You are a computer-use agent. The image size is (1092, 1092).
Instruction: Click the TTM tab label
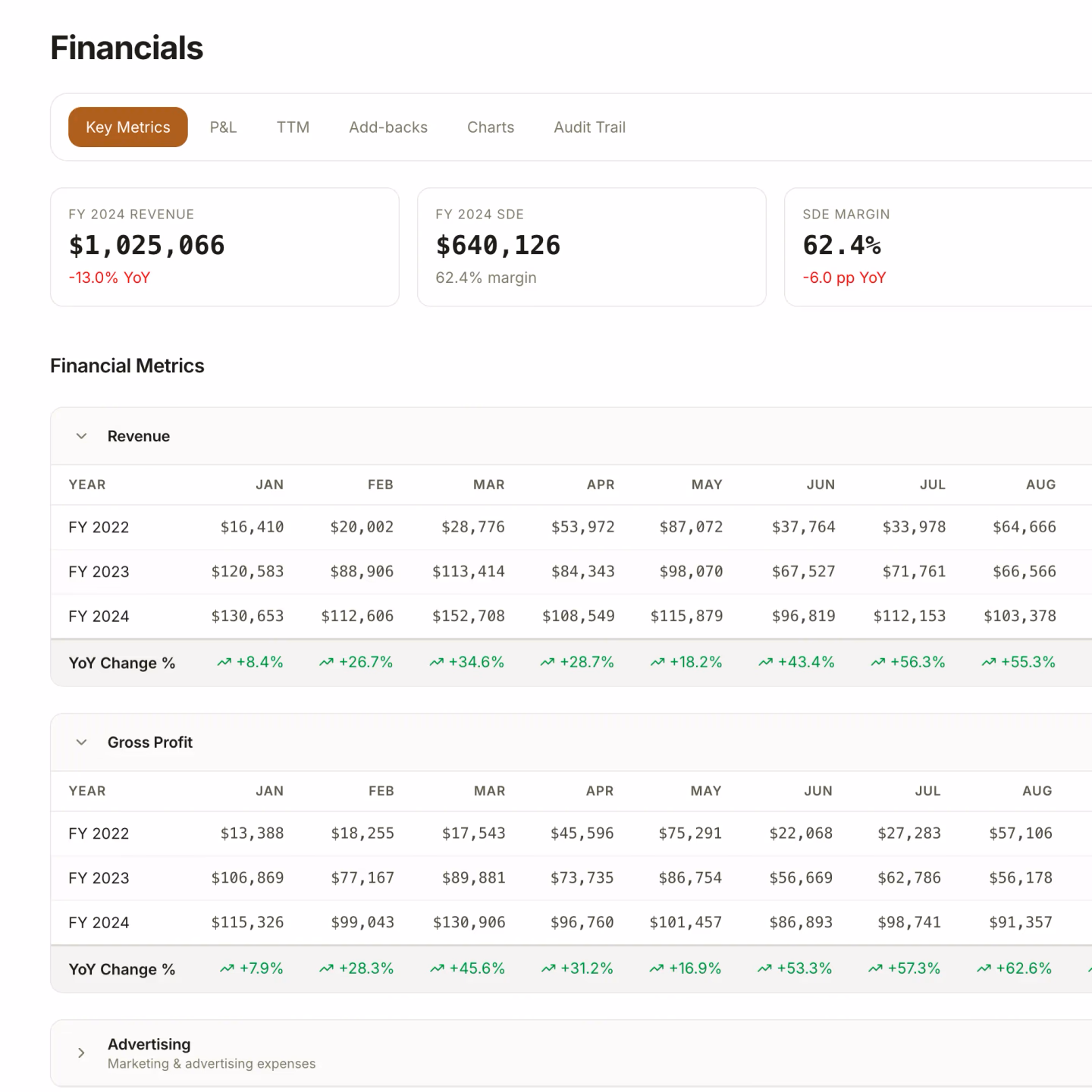point(293,127)
